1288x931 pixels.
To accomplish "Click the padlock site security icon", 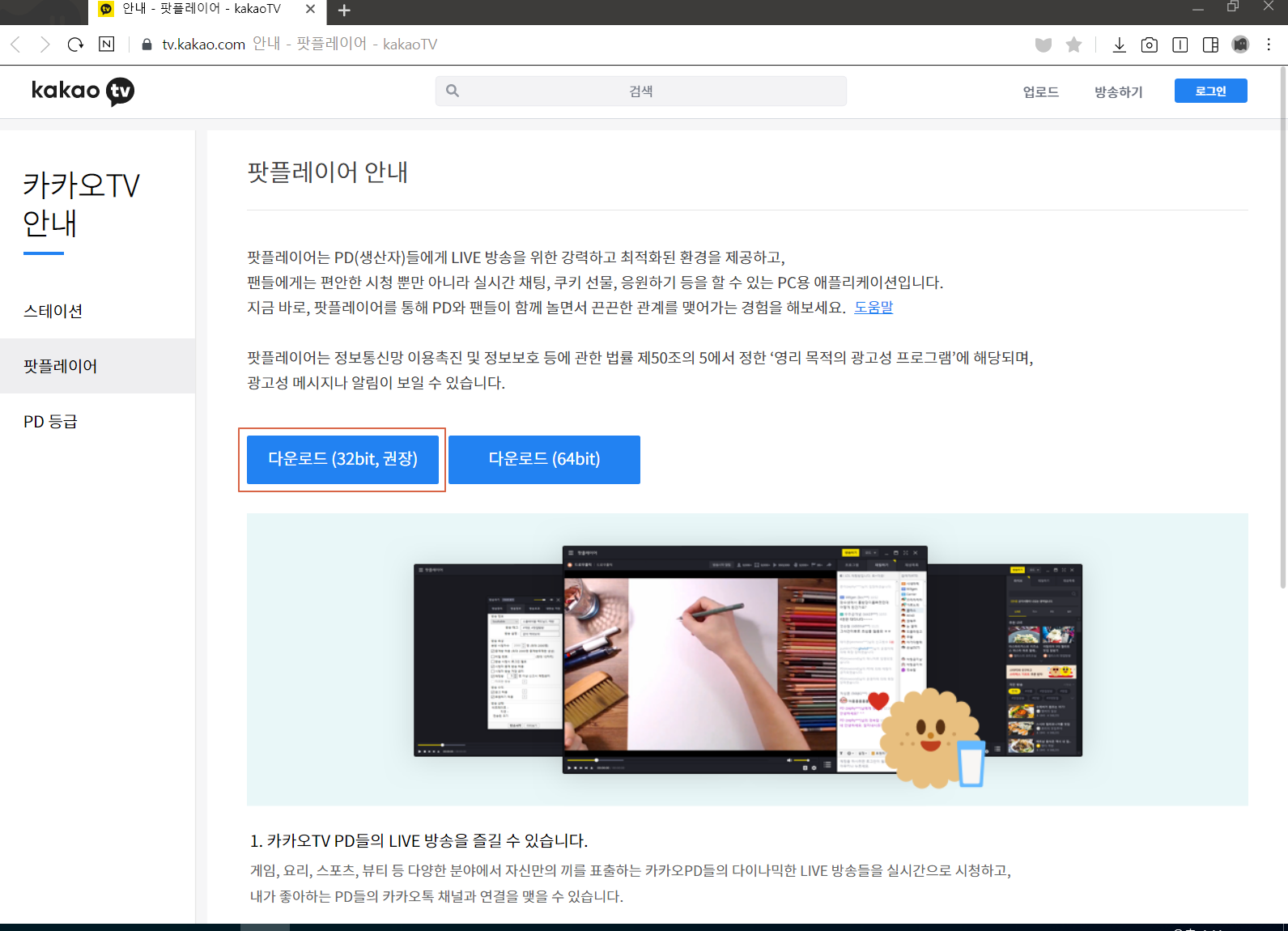I will (x=147, y=45).
